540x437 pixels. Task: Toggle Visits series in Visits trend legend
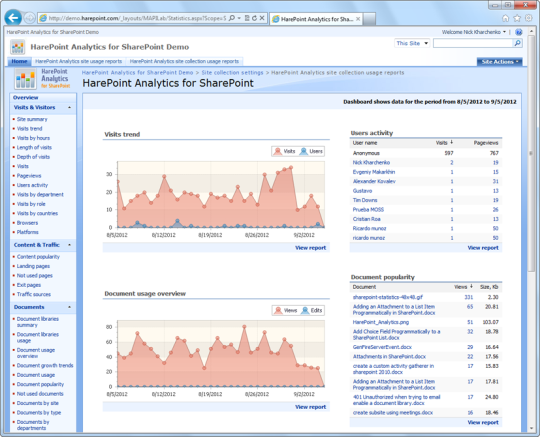(284, 151)
